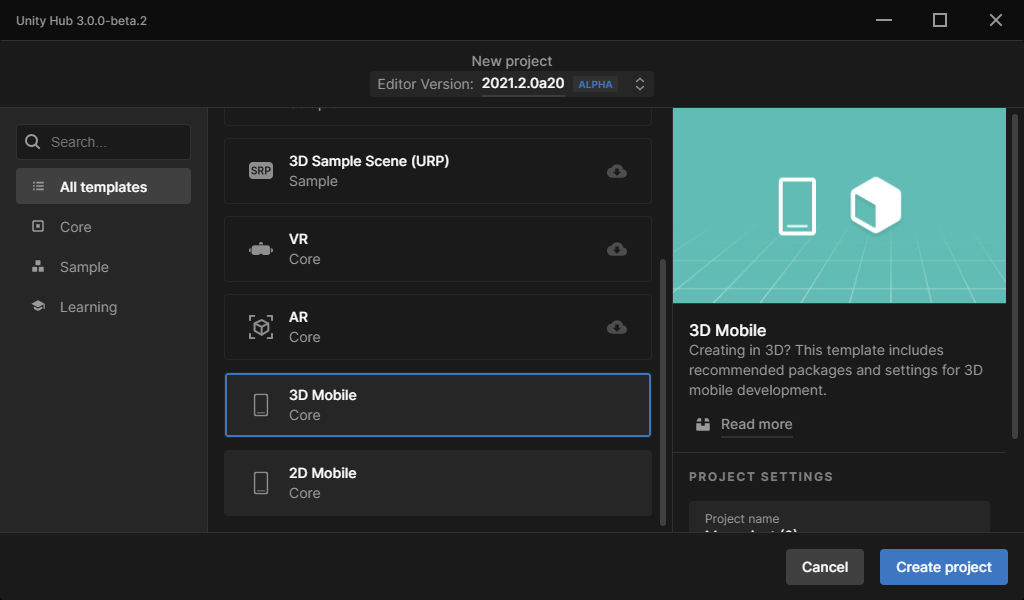Click the Learning category icon

39,306
